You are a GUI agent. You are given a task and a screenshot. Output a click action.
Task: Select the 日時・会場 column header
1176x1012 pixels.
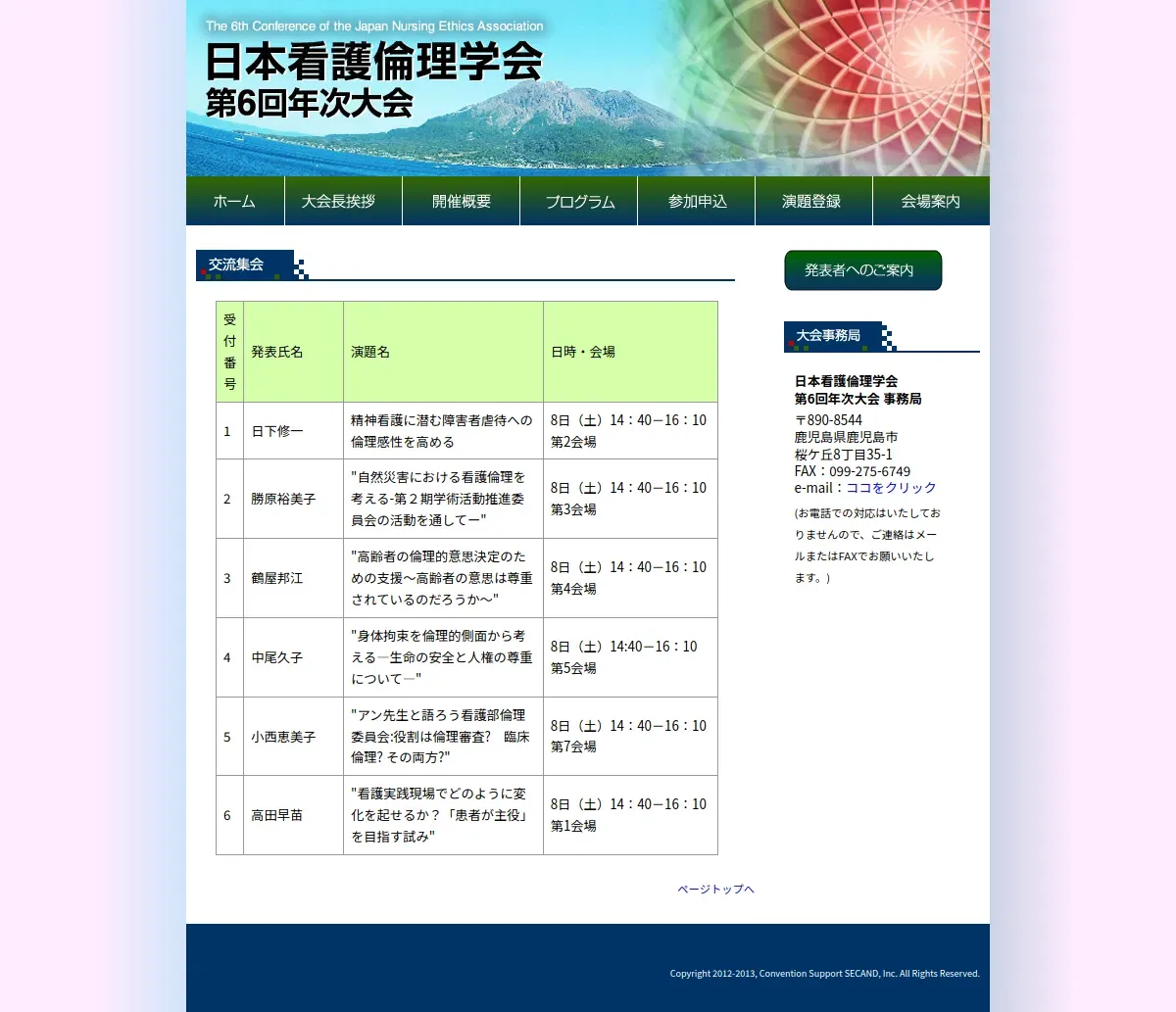[x=630, y=352]
